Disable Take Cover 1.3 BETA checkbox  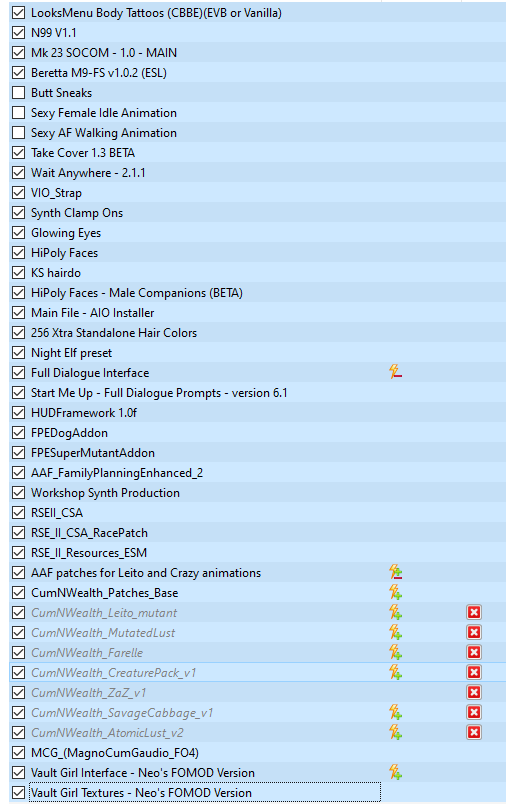[18, 153]
